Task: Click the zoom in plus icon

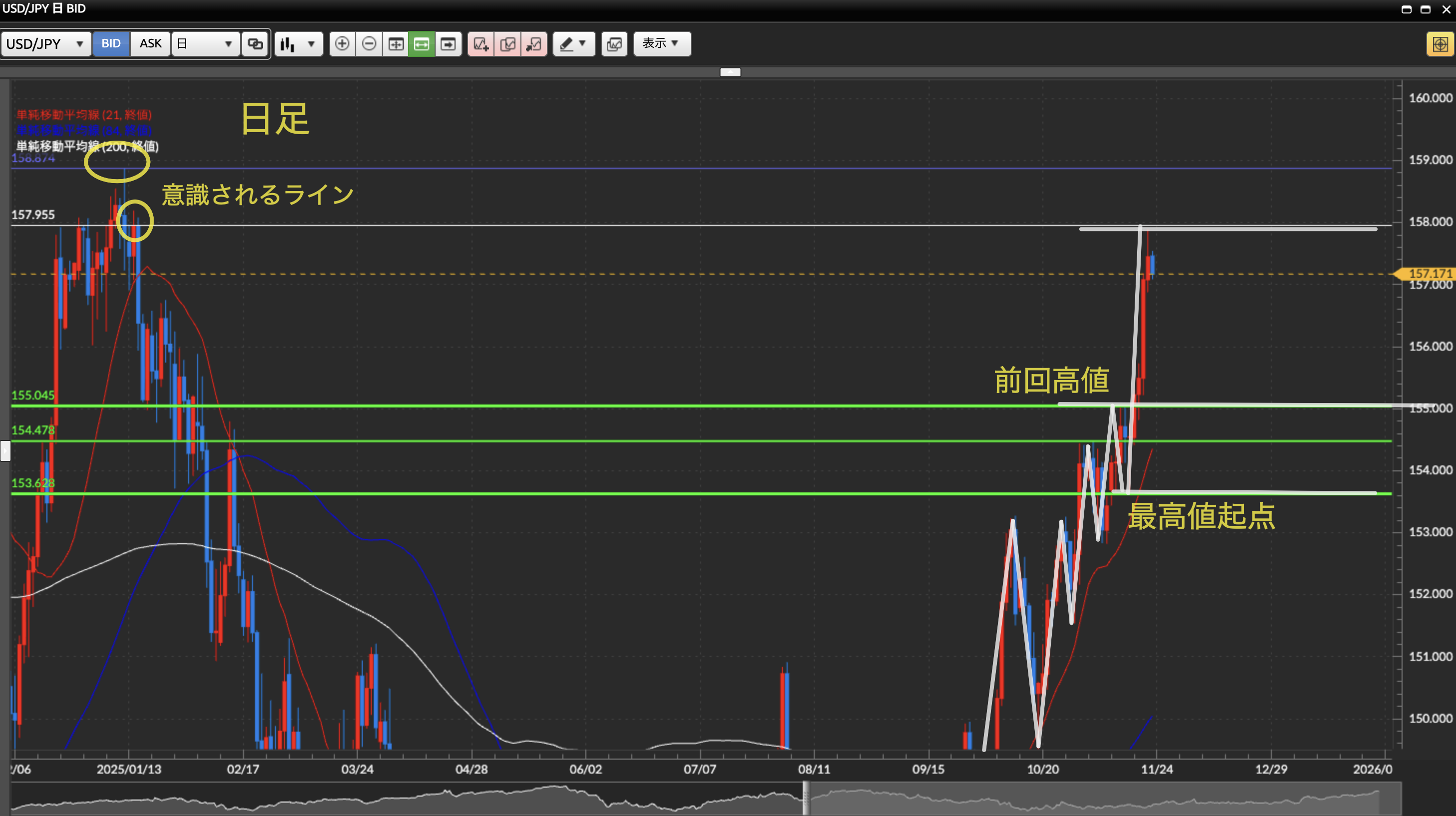Action: pyautogui.click(x=342, y=43)
